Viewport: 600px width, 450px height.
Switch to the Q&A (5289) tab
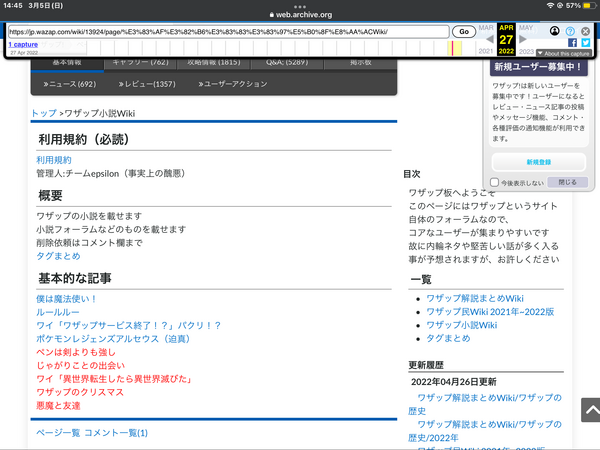[x=287, y=62]
